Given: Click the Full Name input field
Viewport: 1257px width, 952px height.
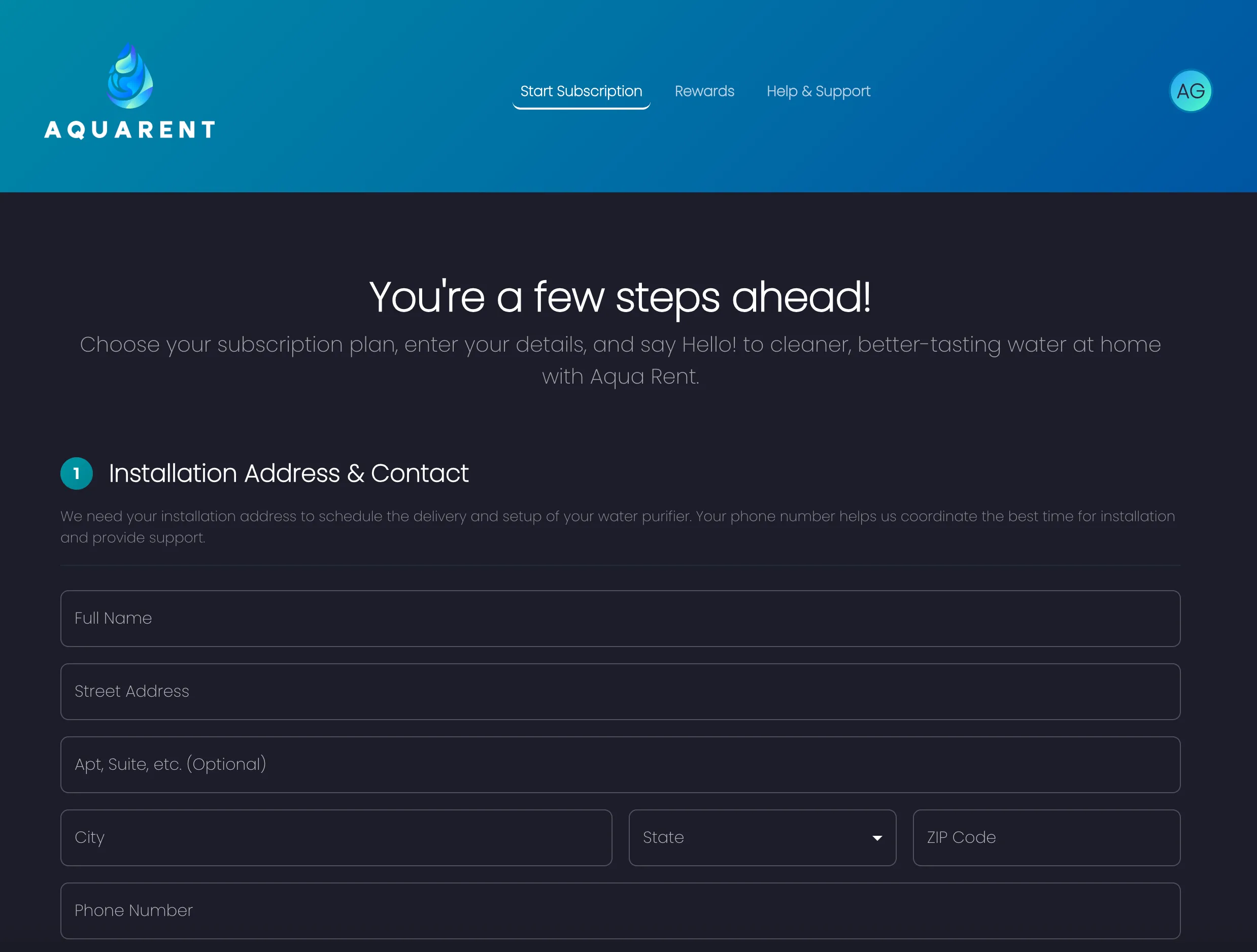Looking at the screenshot, I should point(620,619).
